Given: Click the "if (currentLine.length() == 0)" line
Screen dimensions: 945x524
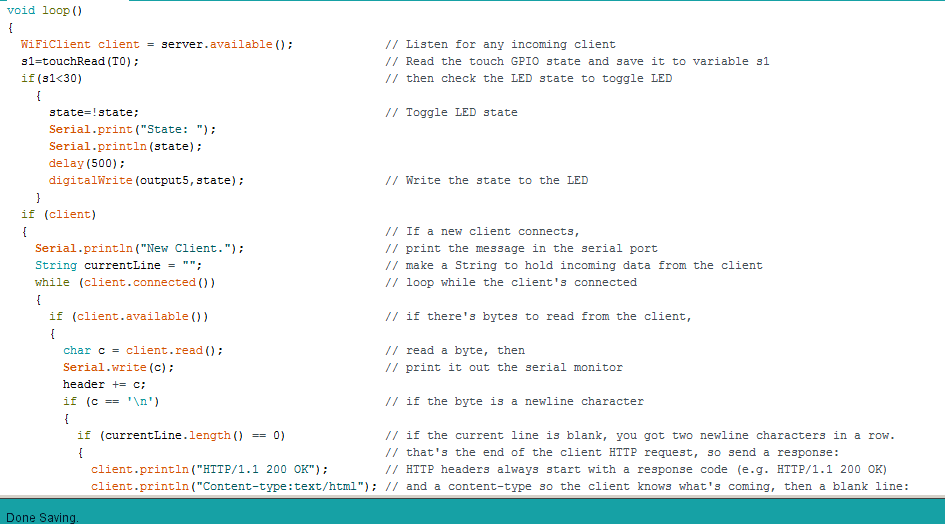Looking at the screenshot, I should tap(181, 435).
